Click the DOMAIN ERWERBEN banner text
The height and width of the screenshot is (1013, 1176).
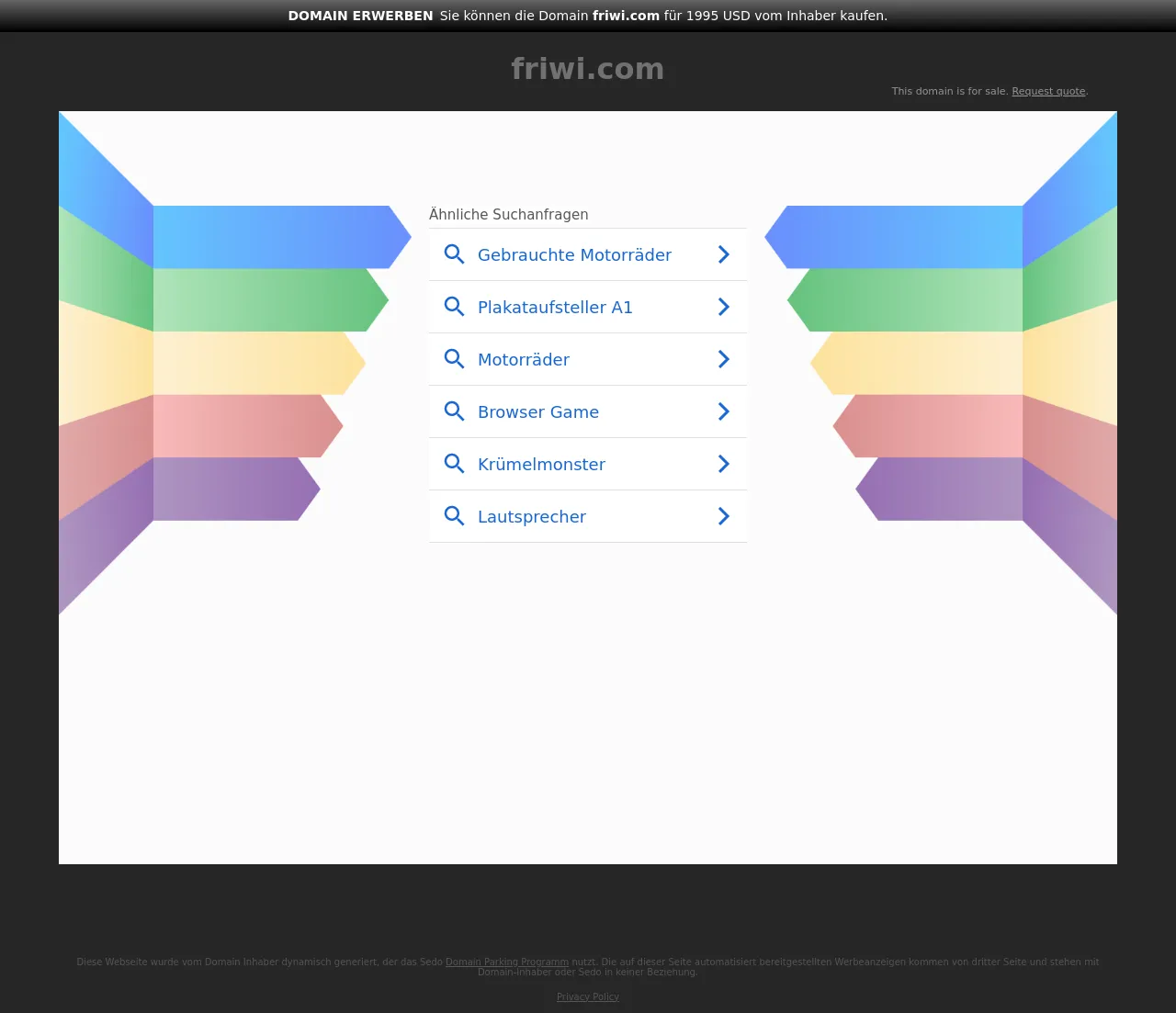360,16
